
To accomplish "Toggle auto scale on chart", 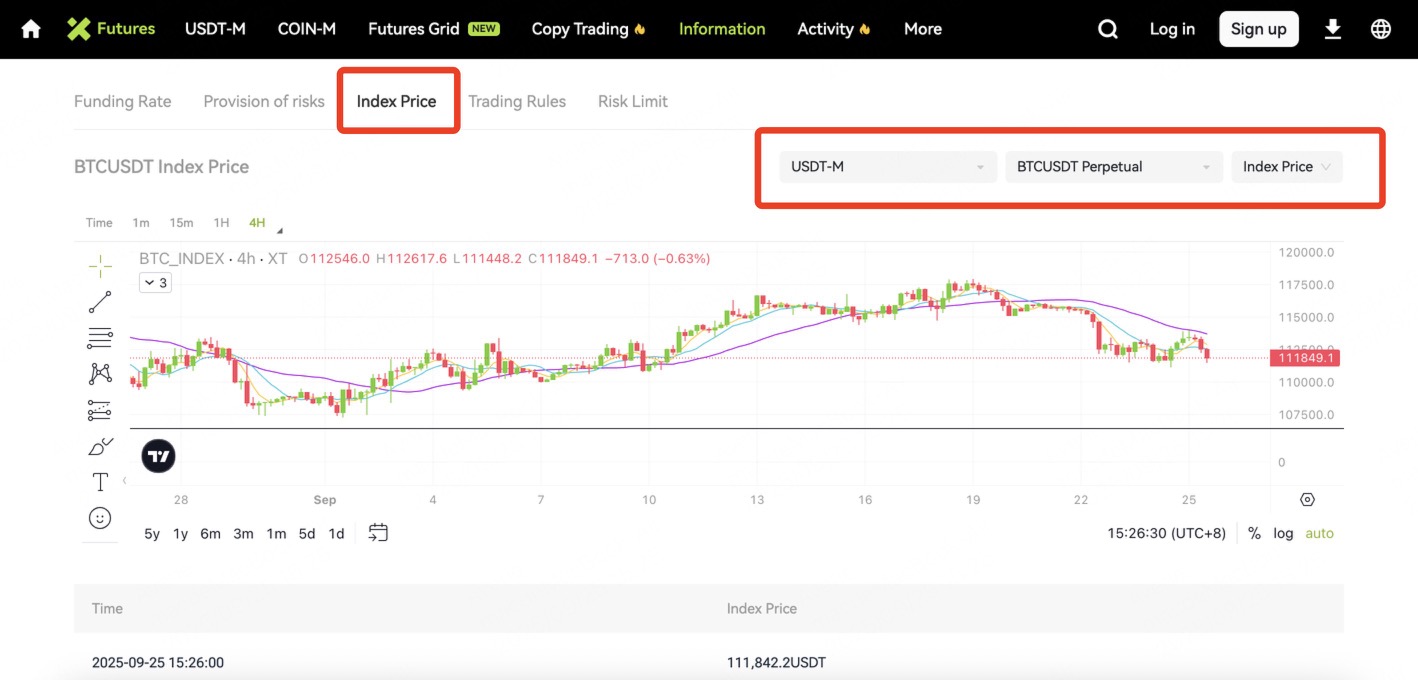I will tap(1319, 533).
